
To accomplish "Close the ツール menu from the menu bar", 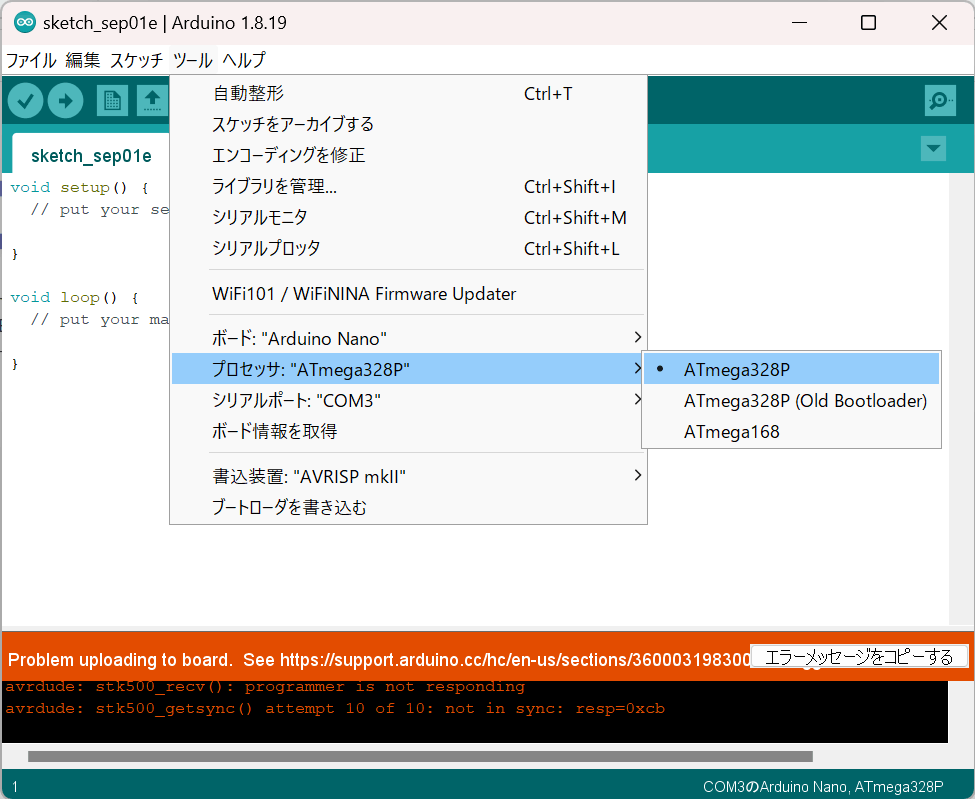I will (193, 60).
